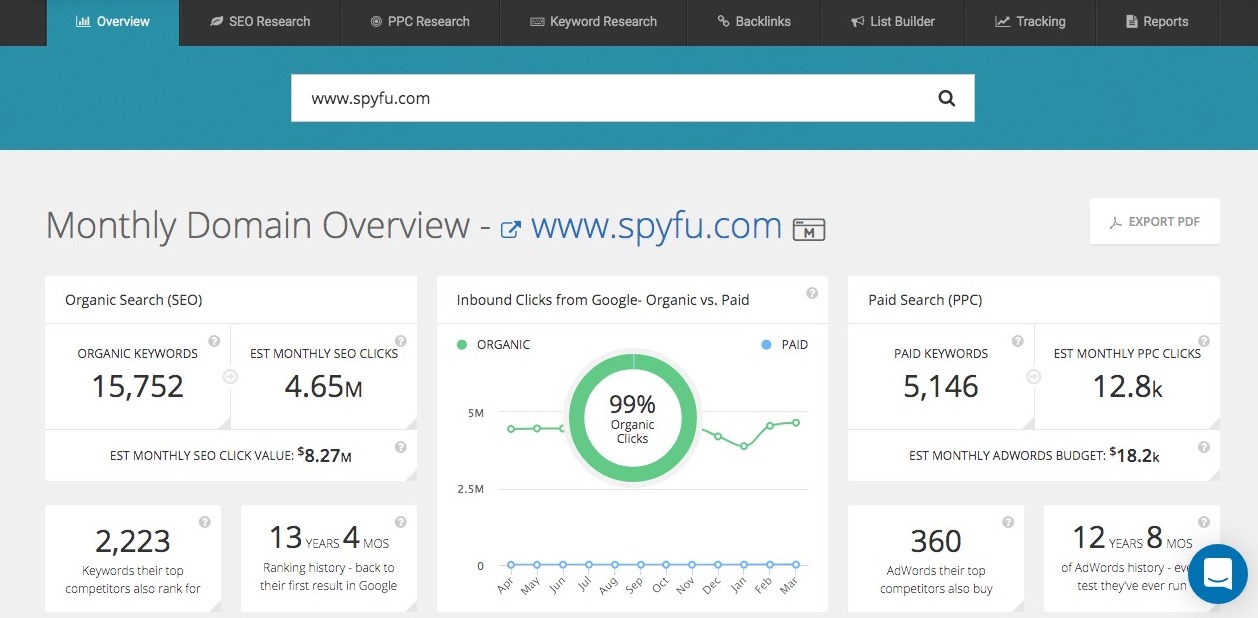
Task: Click the 5,146 paid keywords value
Action: 941,386
